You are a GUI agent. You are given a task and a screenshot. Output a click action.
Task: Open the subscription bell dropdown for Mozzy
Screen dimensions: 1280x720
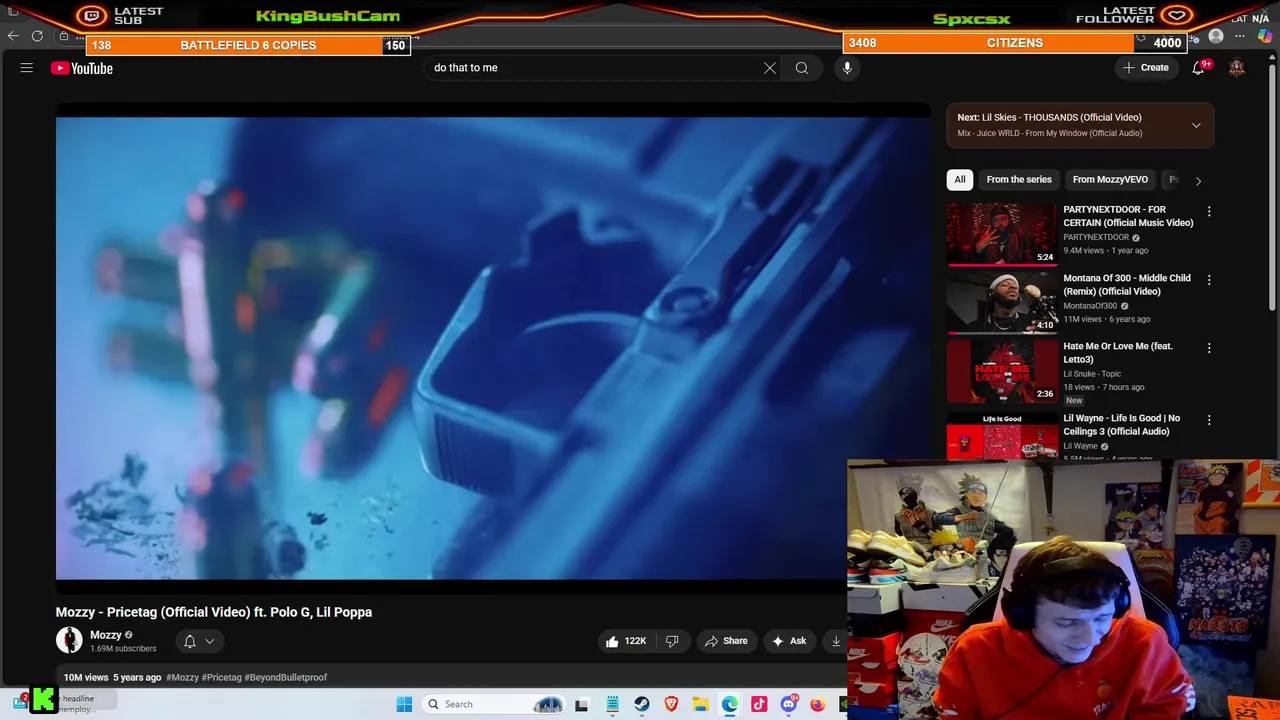coord(199,641)
